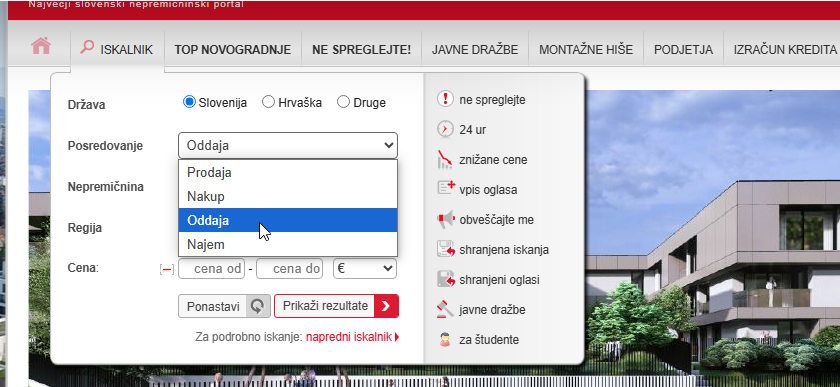Image resolution: width=840 pixels, height=387 pixels.
Task: Click the clock icon for 24 ur
Action: coord(445,129)
